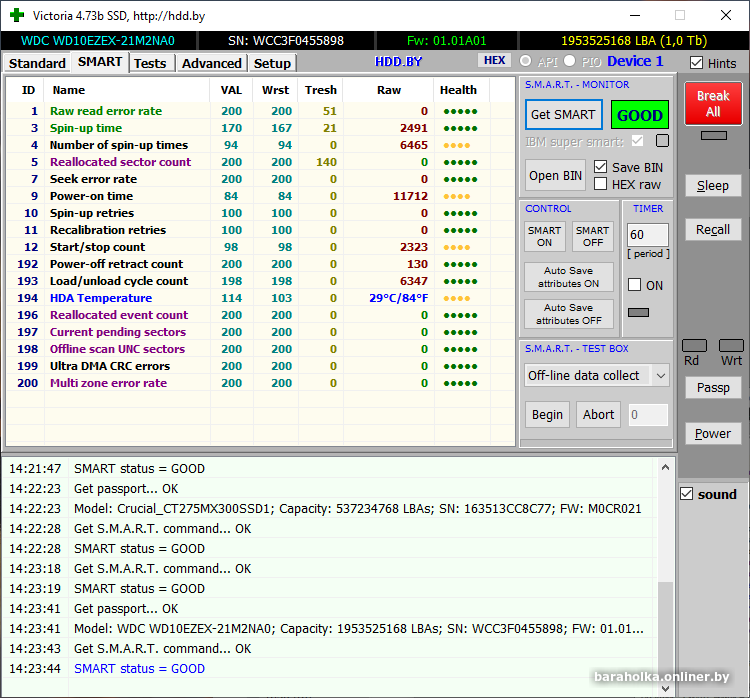This screenshot has height=698, width=750.
Task: Select the HDA Temperature row
Action: (261, 298)
